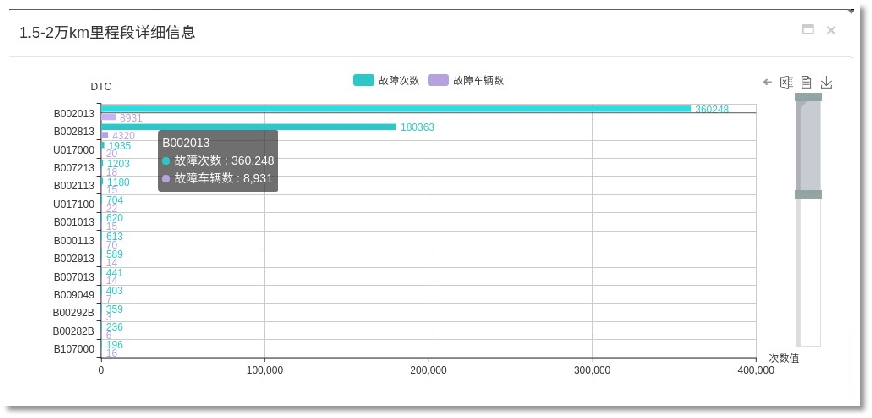Screen dimensions: 872x418
Task: Click the B002913 row label
Action: 74,258
